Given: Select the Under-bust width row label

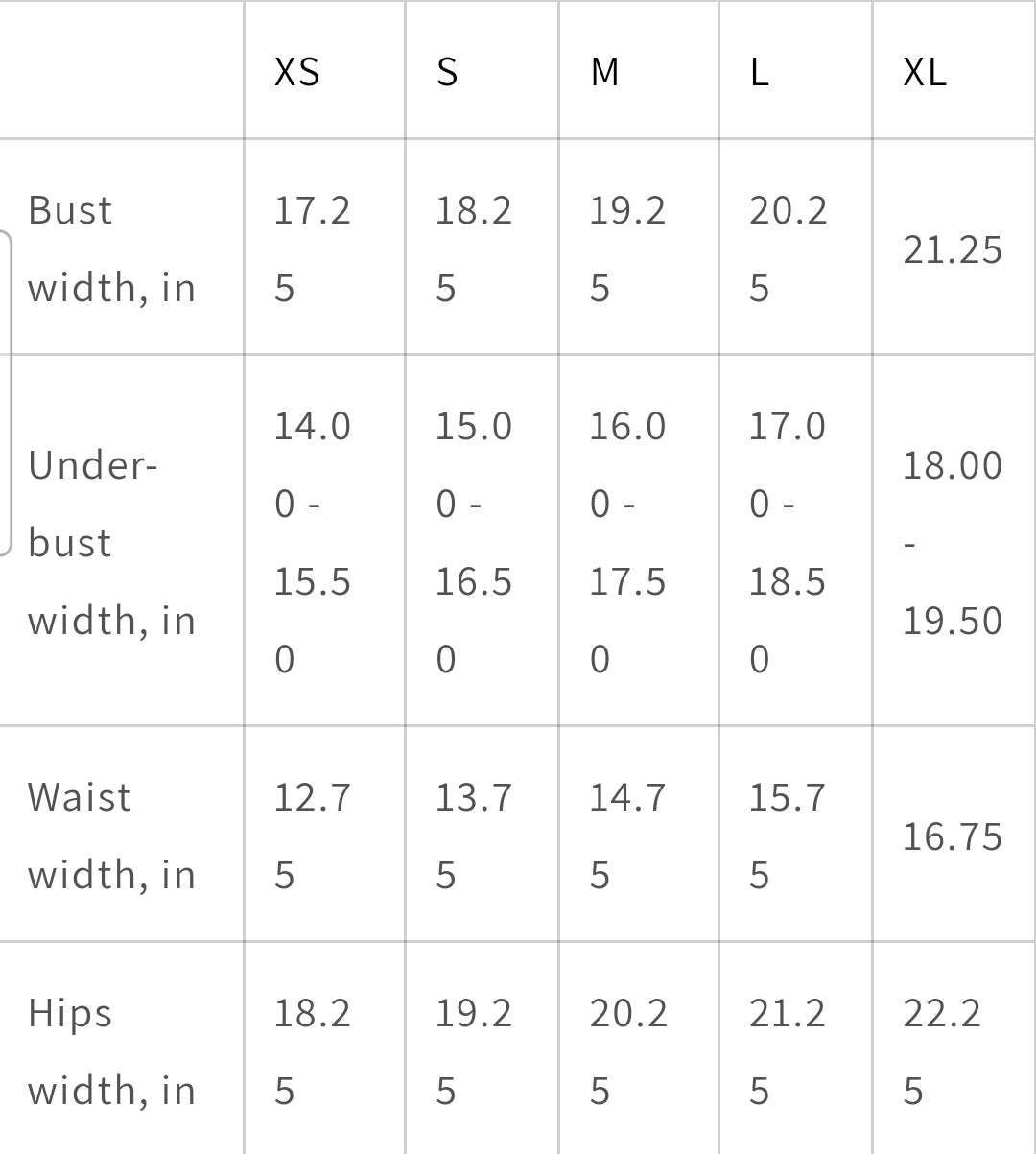Looking at the screenshot, I should (111, 542).
